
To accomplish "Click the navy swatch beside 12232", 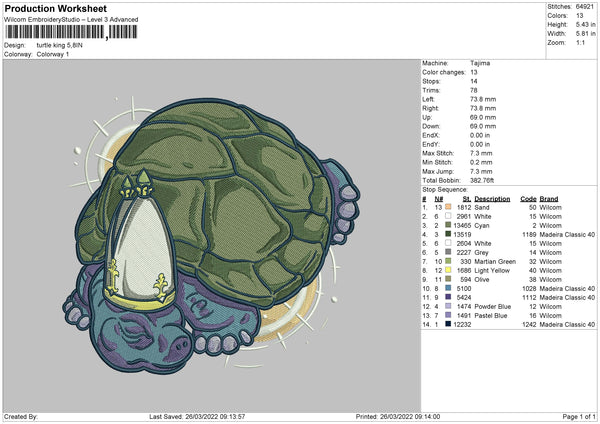I will (x=448, y=324).
